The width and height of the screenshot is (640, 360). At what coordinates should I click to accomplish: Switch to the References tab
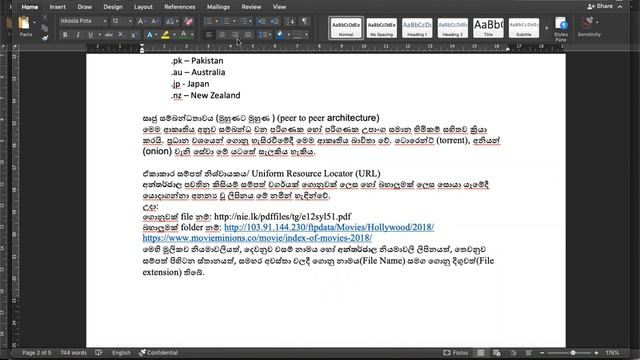(x=180, y=7)
